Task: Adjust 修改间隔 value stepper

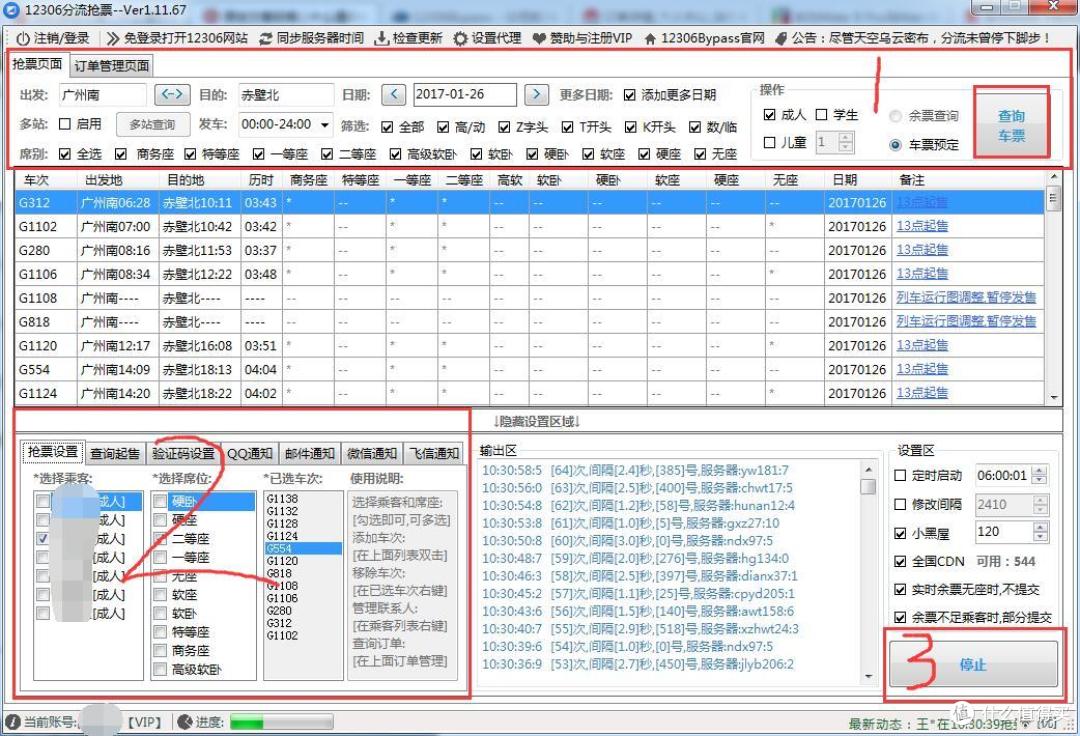Action: click(x=1040, y=505)
